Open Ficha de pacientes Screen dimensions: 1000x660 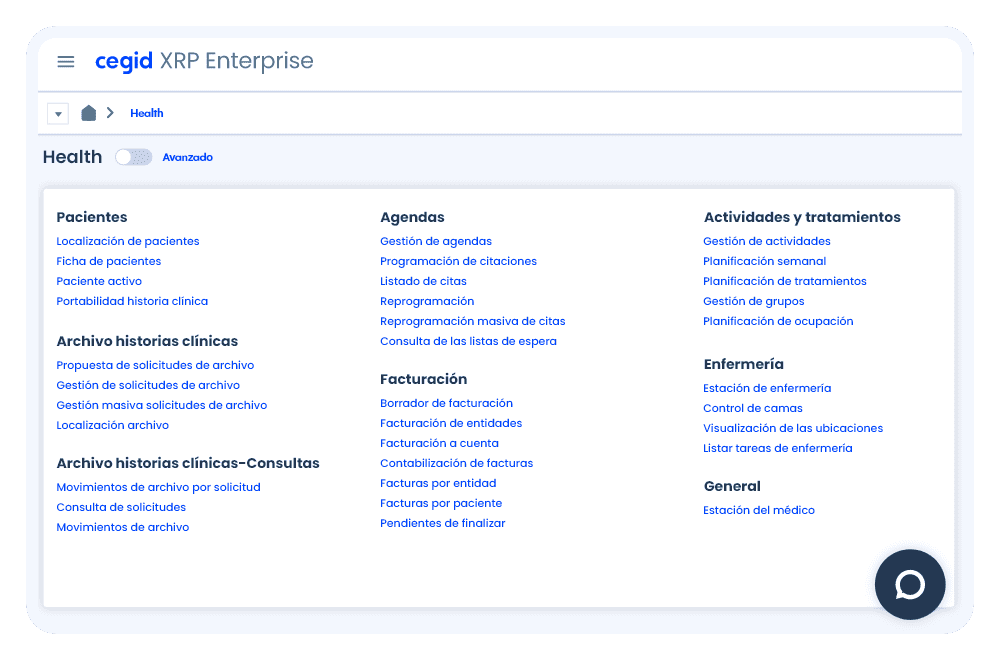(x=108, y=261)
